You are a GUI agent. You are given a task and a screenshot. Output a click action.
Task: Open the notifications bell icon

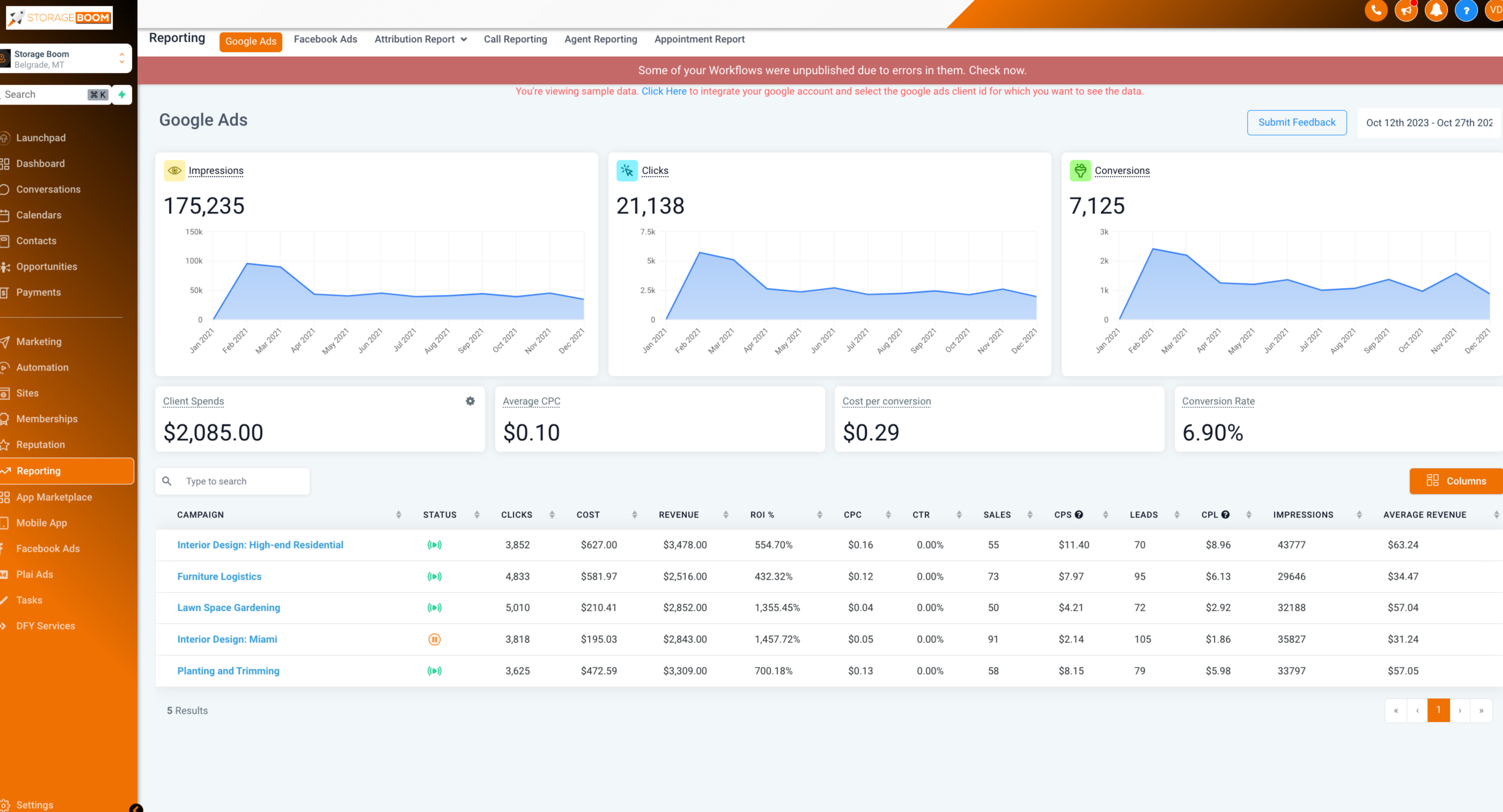pyautogui.click(x=1436, y=11)
